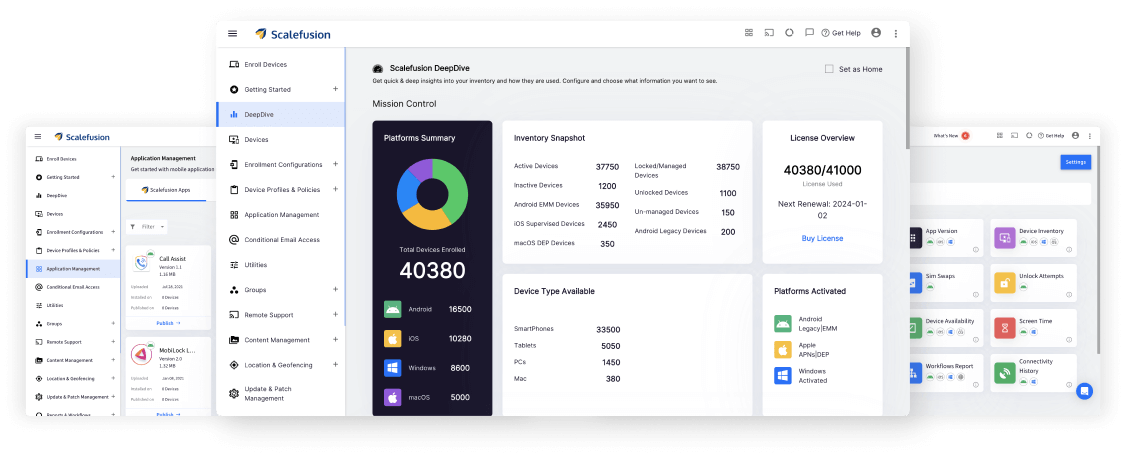The height and width of the screenshot is (456, 1126).
Task: Click Update & Patch Management gear icon
Action: pos(233,394)
